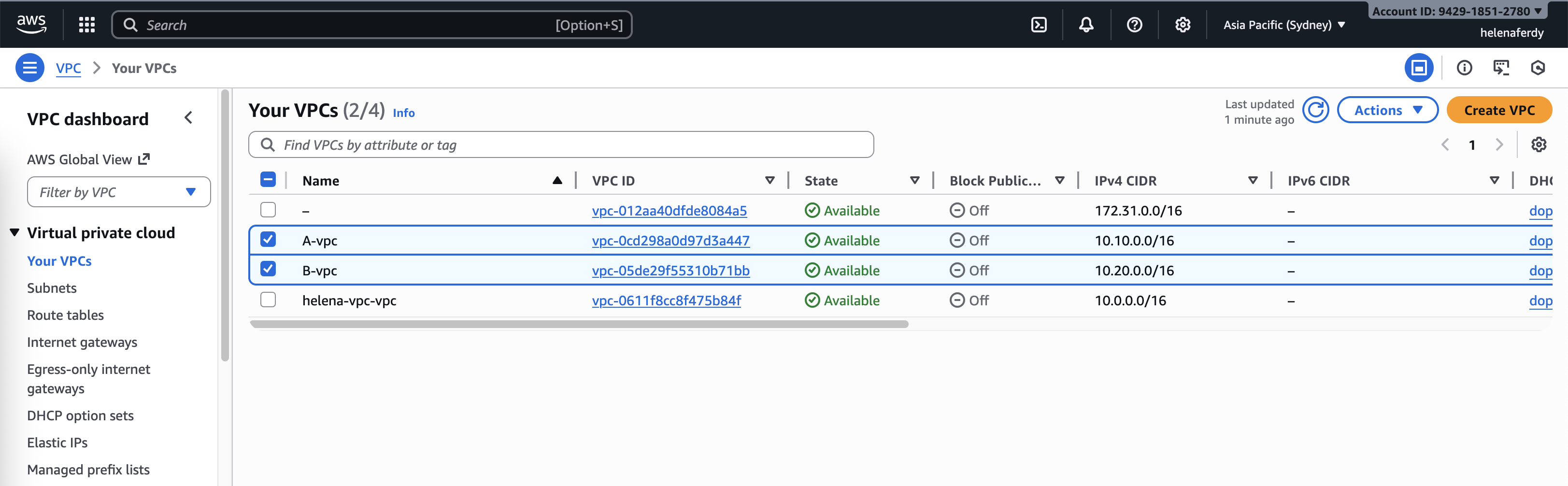
Task: Refresh the VPC list
Action: pos(1315,110)
